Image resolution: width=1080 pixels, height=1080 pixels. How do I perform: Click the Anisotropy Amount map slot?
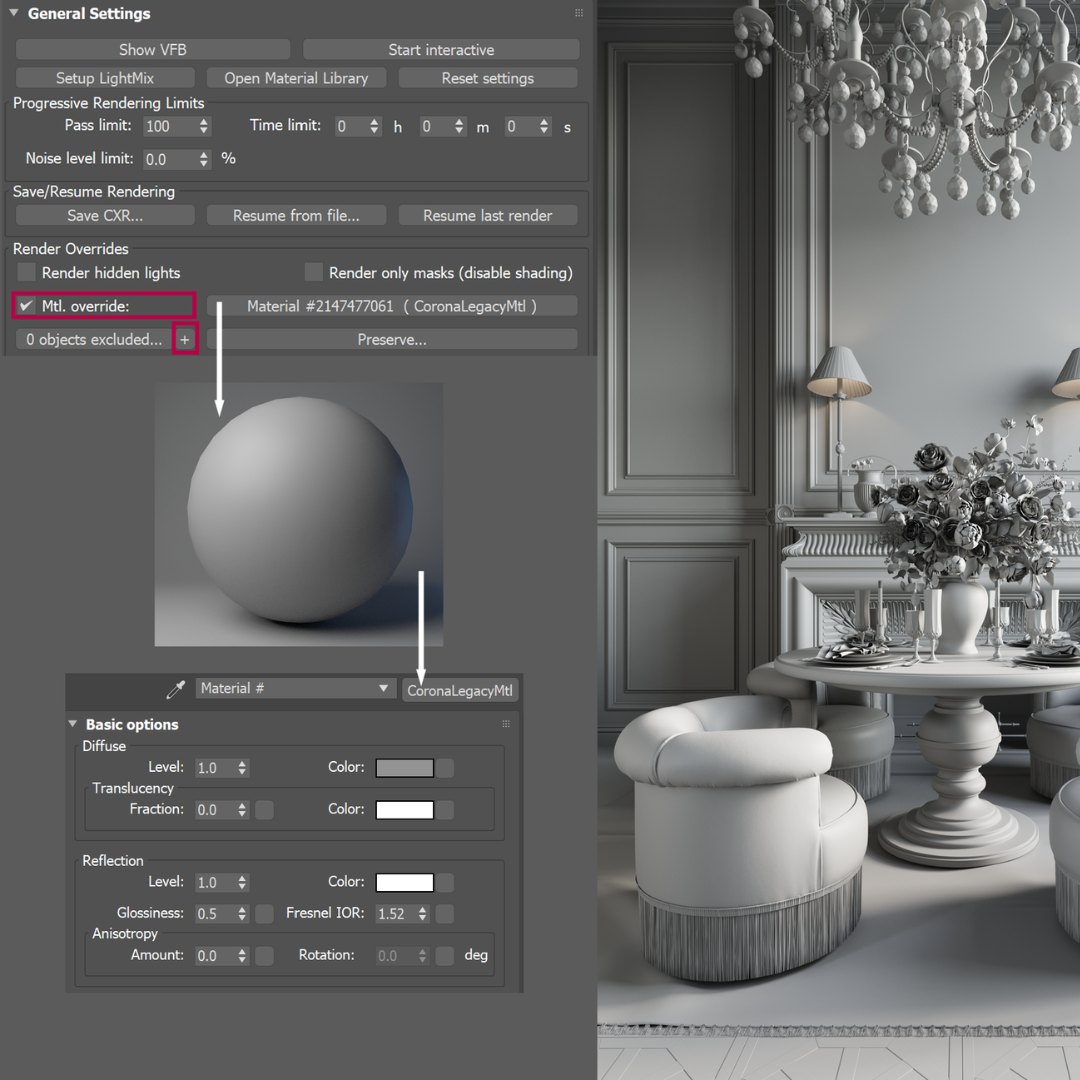(x=262, y=955)
